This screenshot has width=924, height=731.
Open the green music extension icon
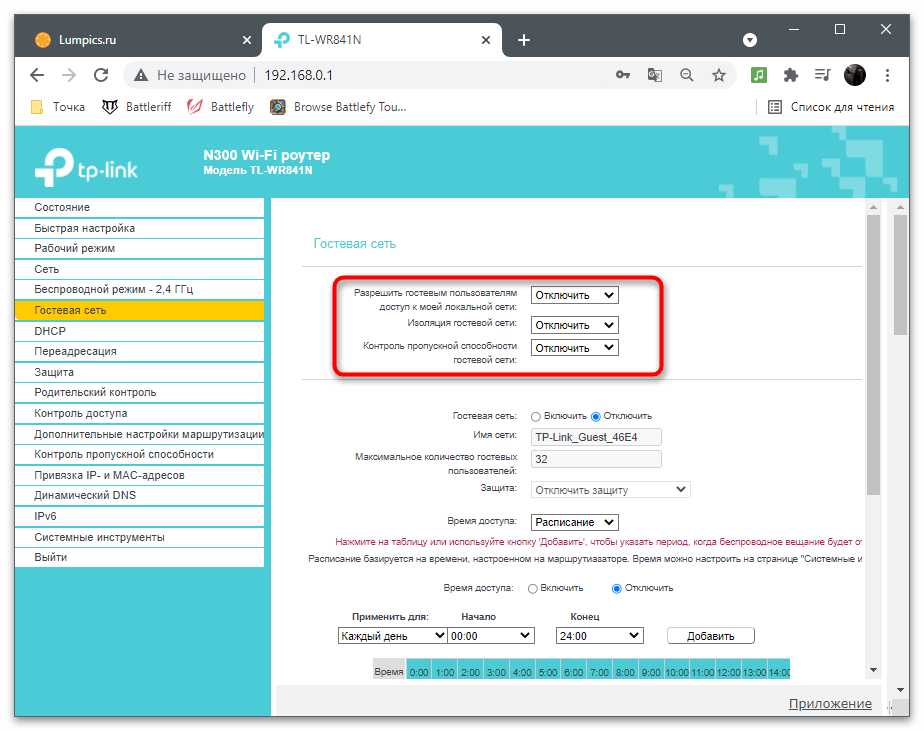tap(759, 75)
